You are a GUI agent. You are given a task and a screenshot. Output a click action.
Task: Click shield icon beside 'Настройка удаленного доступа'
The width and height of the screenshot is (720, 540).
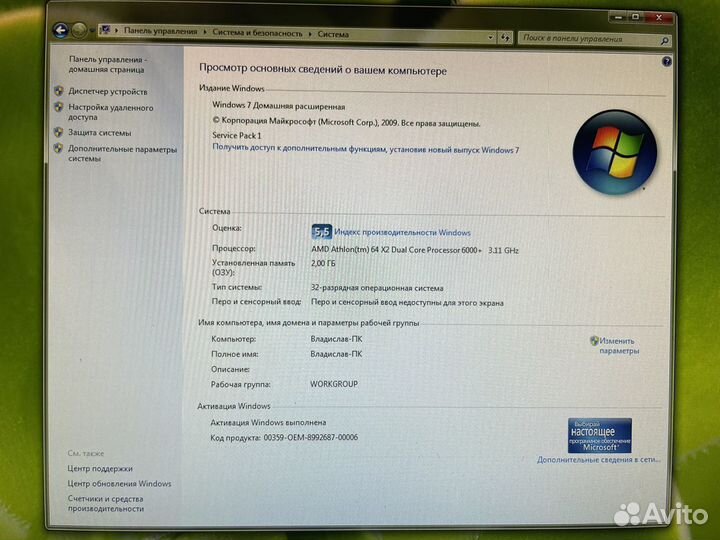coord(59,107)
